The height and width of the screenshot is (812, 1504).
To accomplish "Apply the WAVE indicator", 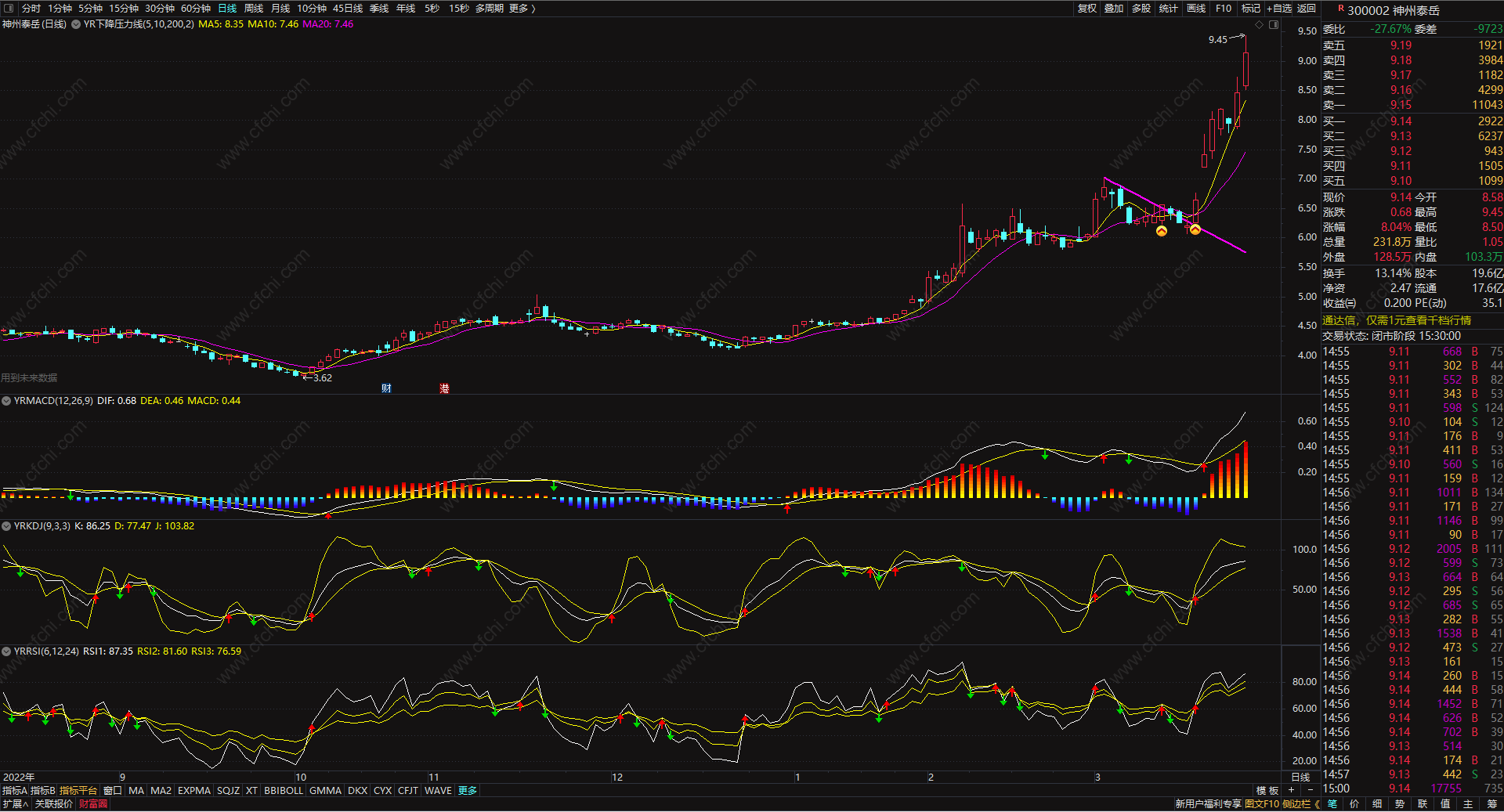I will coord(438,791).
